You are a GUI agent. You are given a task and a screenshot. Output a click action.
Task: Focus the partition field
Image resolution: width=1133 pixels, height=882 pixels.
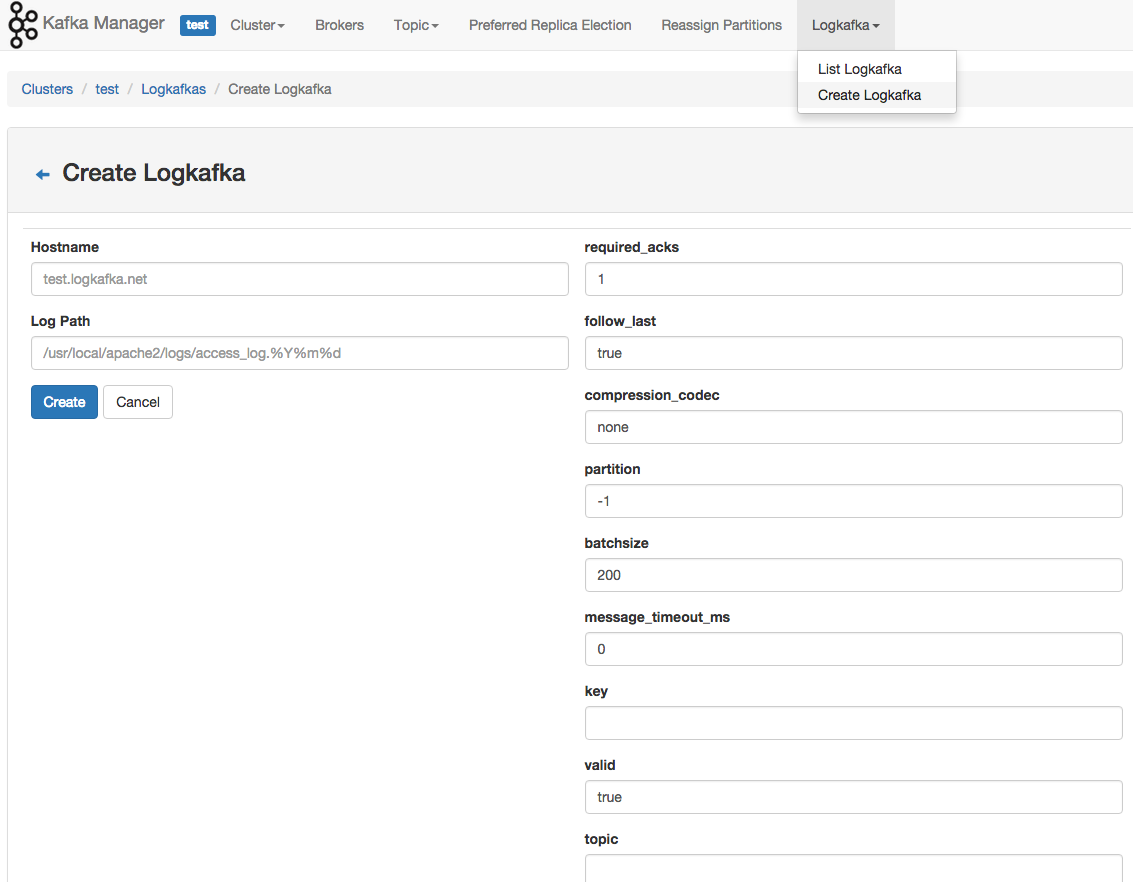[853, 501]
